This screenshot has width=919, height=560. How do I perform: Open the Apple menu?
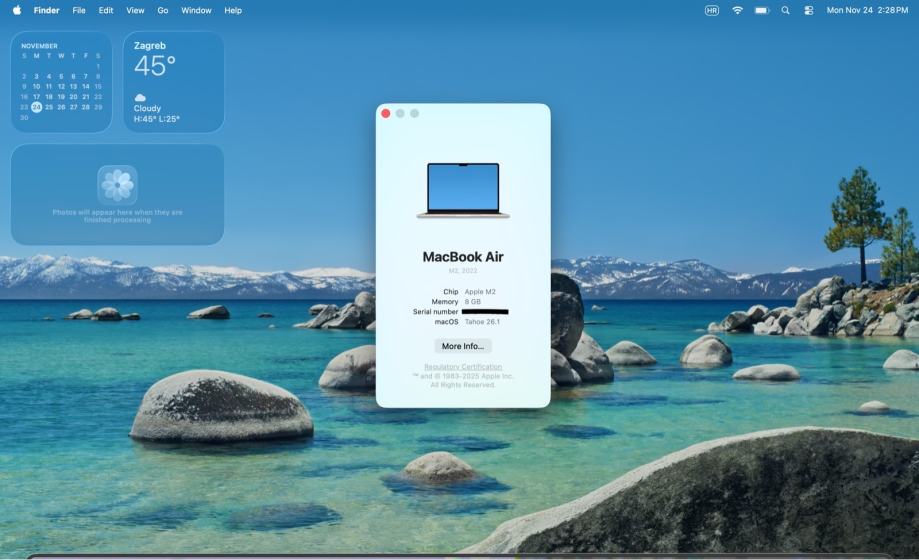[x=17, y=10]
